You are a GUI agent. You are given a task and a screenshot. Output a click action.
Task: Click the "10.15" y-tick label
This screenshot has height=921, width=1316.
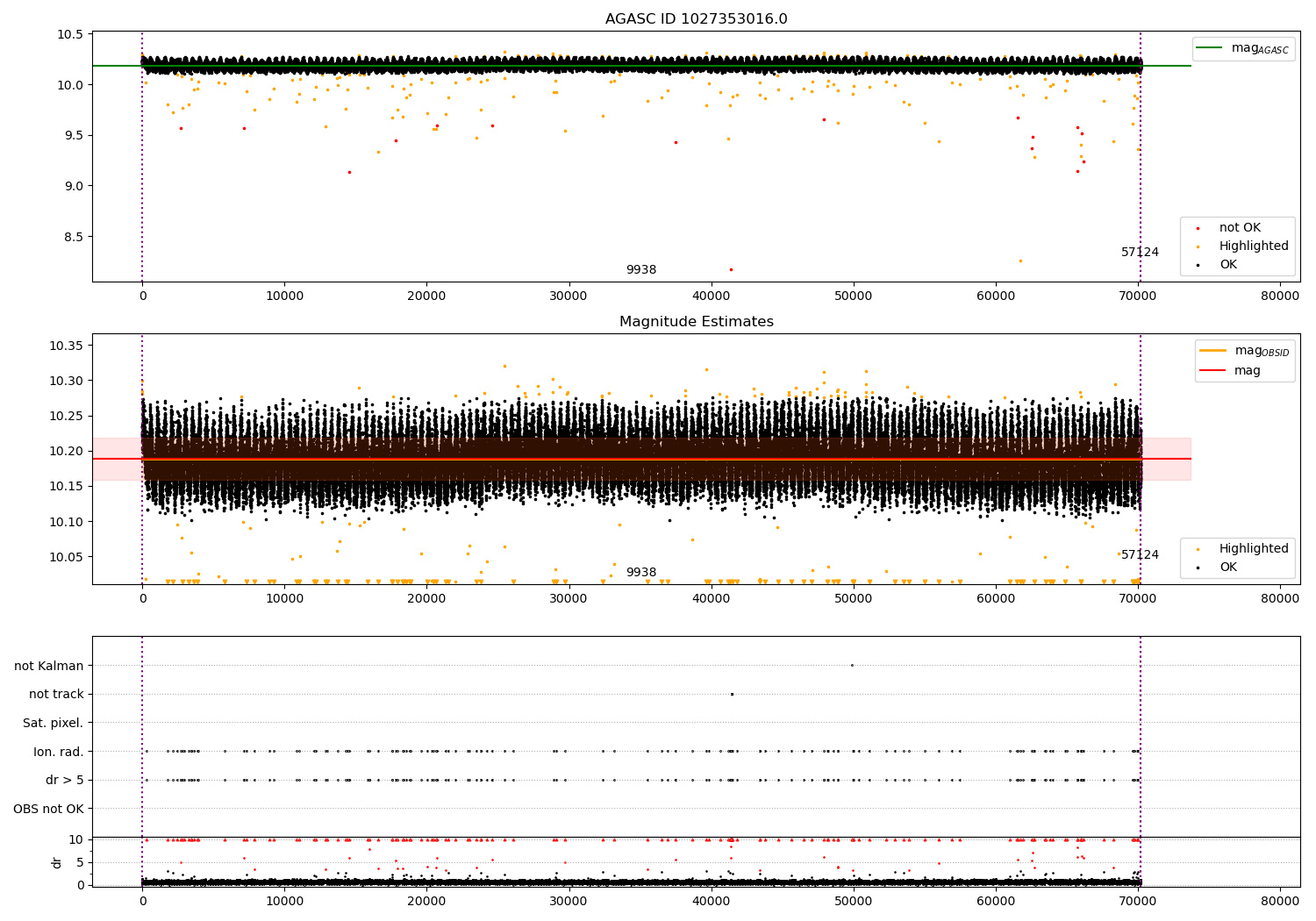pyautogui.click(x=67, y=486)
